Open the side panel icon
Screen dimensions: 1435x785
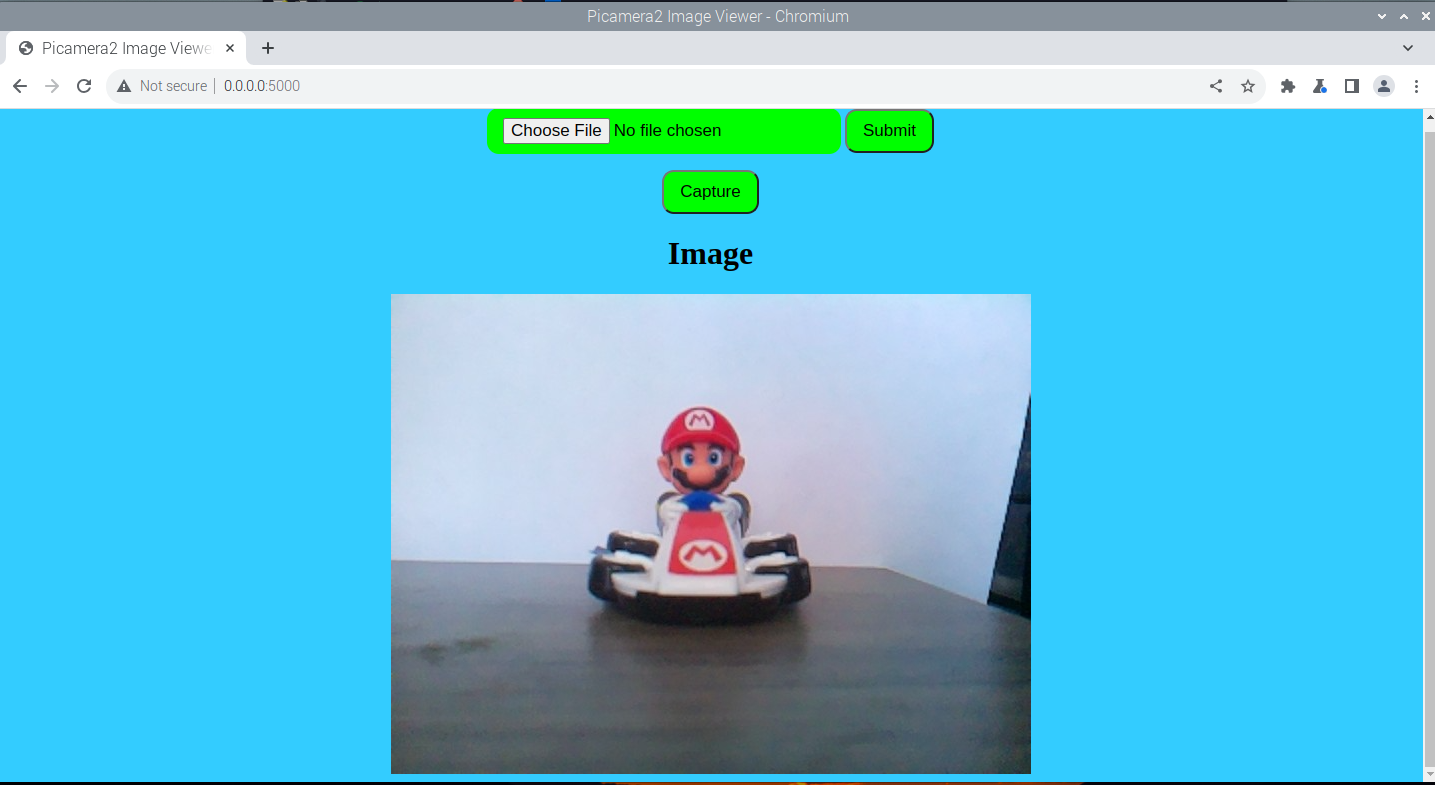(1352, 86)
